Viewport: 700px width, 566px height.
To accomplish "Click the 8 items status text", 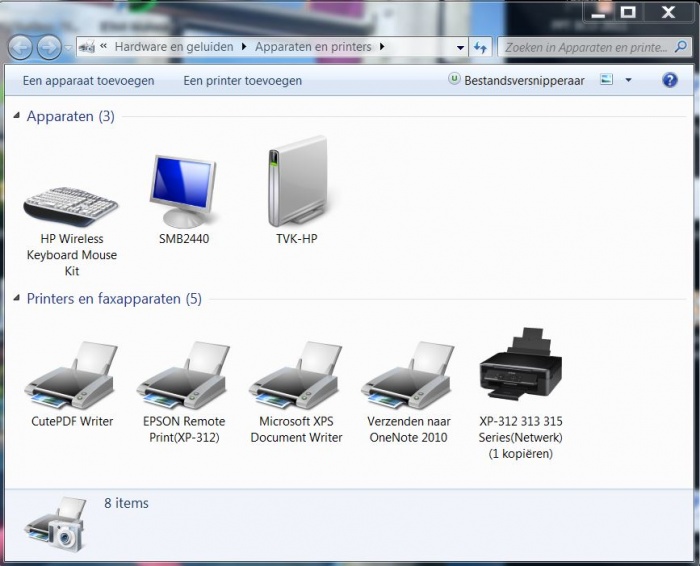I will (x=126, y=503).
